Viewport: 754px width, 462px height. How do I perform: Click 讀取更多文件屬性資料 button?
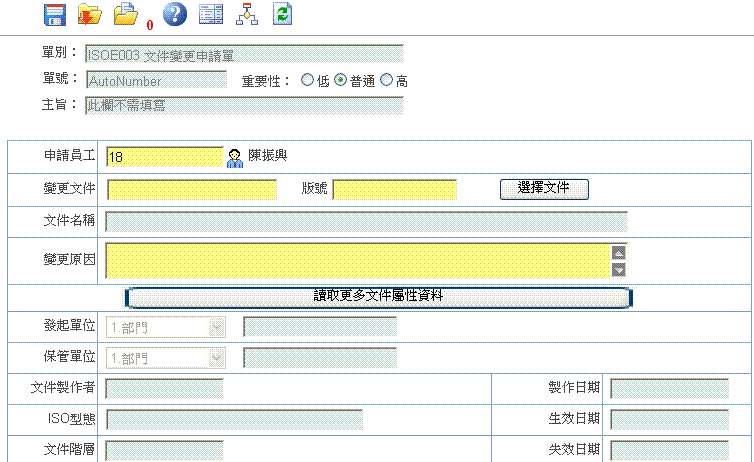tap(378, 297)
